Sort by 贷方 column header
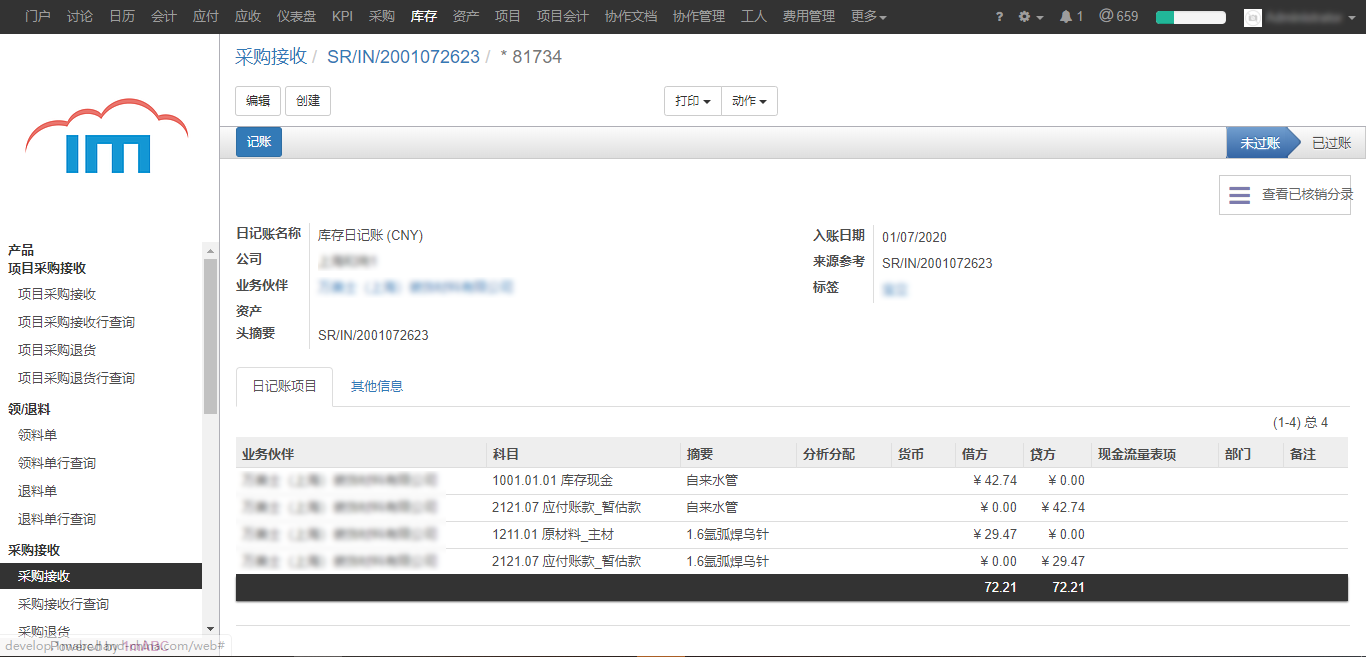The image size is (1366, 657). [x=1057, y=454]
